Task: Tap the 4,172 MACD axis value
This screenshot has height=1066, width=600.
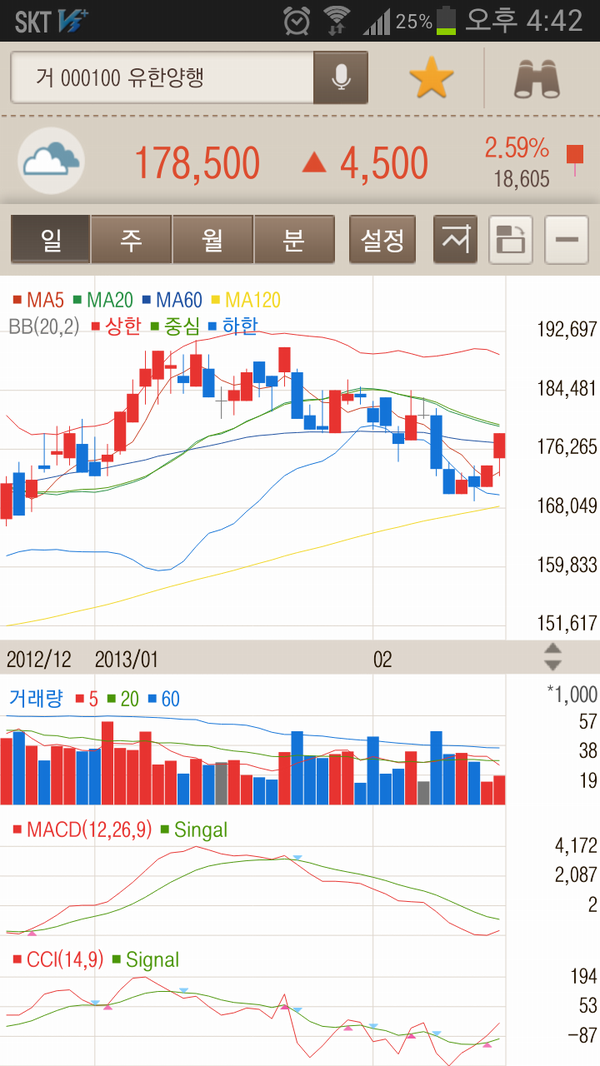Action: point(576,846)
